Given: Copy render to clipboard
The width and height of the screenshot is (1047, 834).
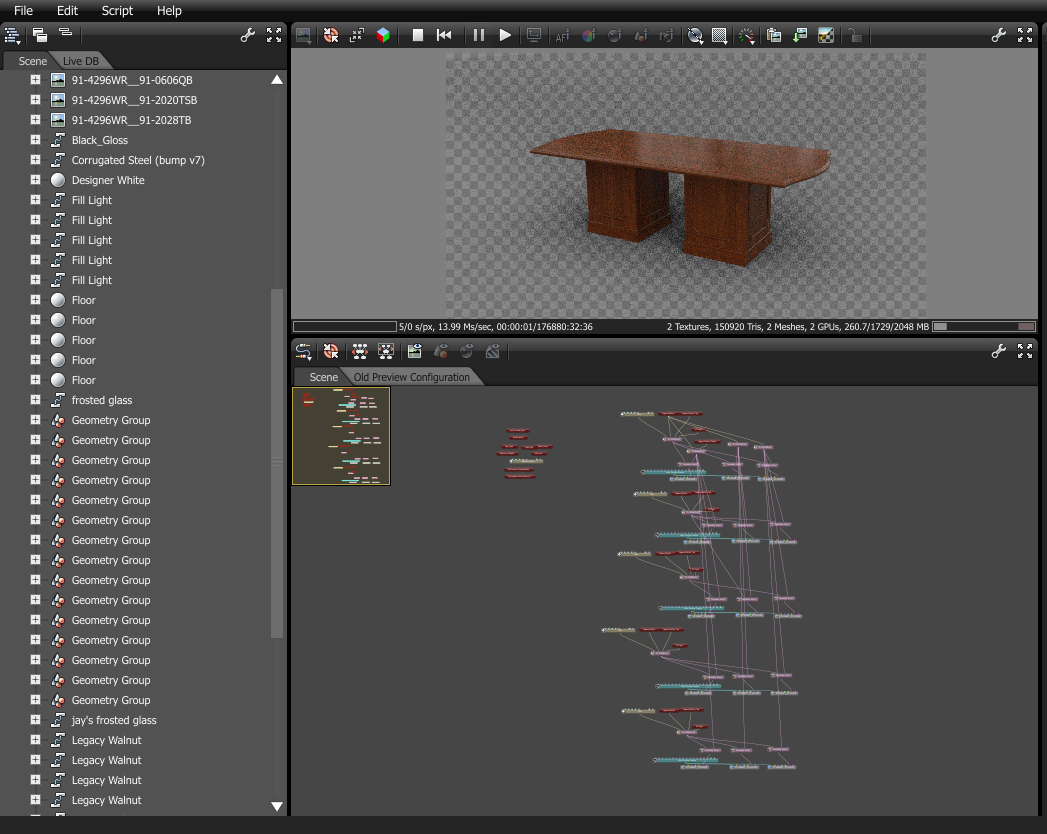Looking at the screenshot, I should (774, 35).
